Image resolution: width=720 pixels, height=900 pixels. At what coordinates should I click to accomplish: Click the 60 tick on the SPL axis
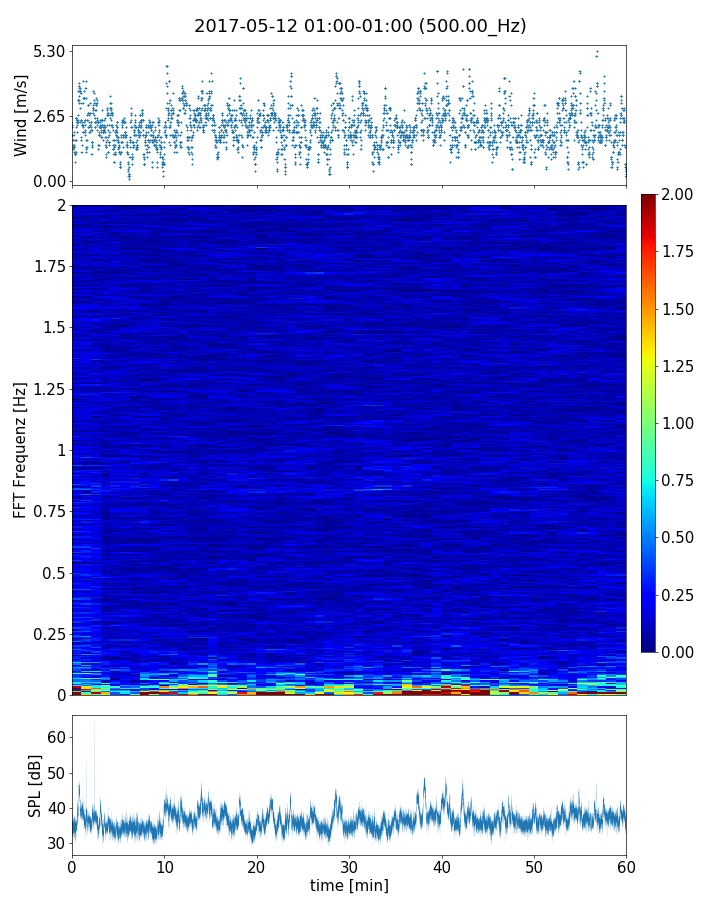[x=55, y=737]
